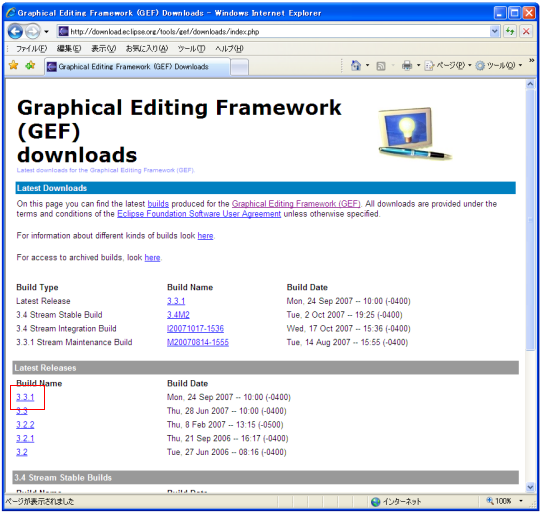
Task: Click the Home page icon
Action: tap(356, 65)
